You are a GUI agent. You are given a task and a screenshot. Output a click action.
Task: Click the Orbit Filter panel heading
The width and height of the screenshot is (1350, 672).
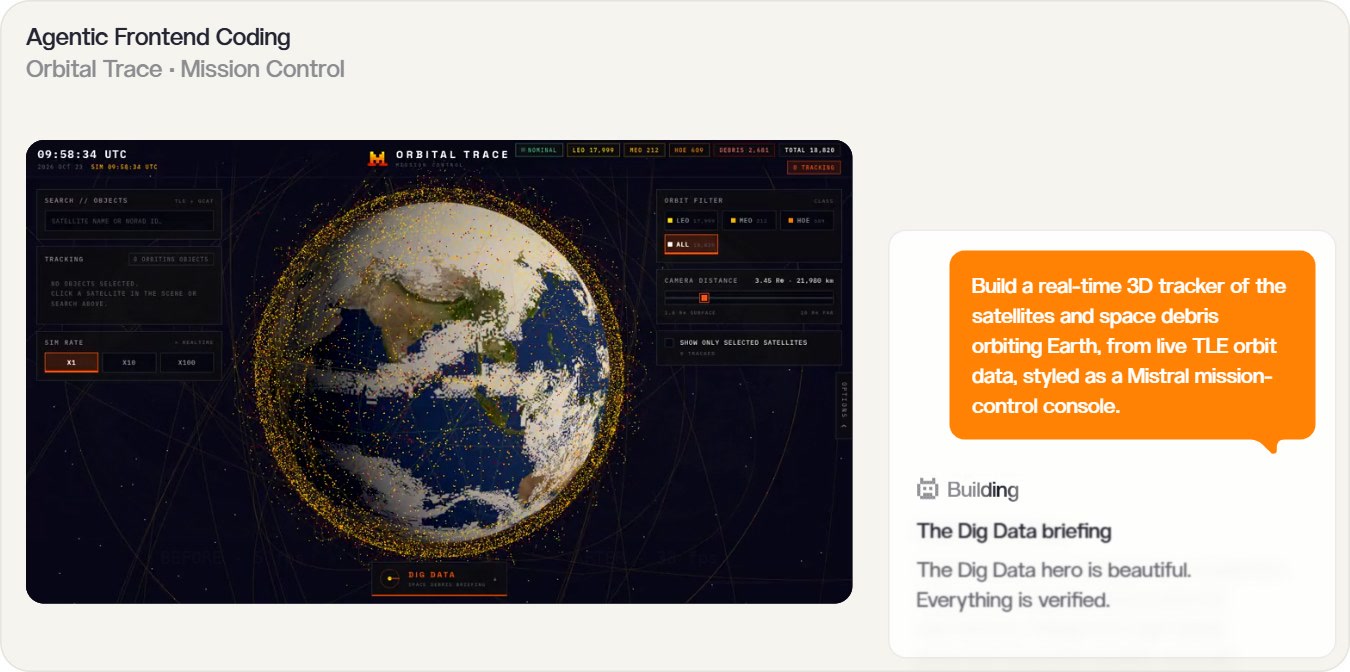tap(693, 200)
